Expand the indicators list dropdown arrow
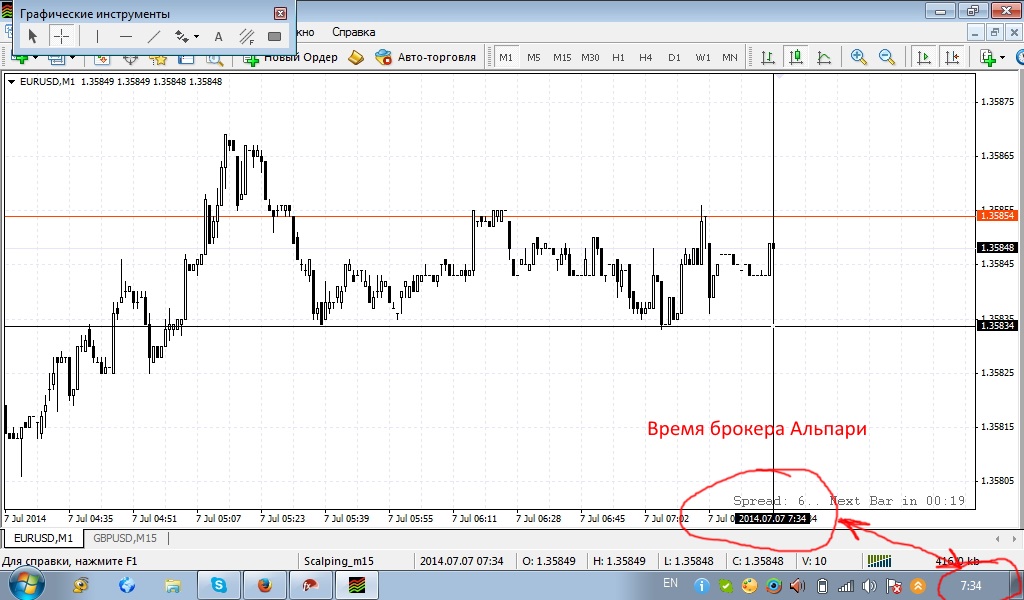 (1002, 58)
